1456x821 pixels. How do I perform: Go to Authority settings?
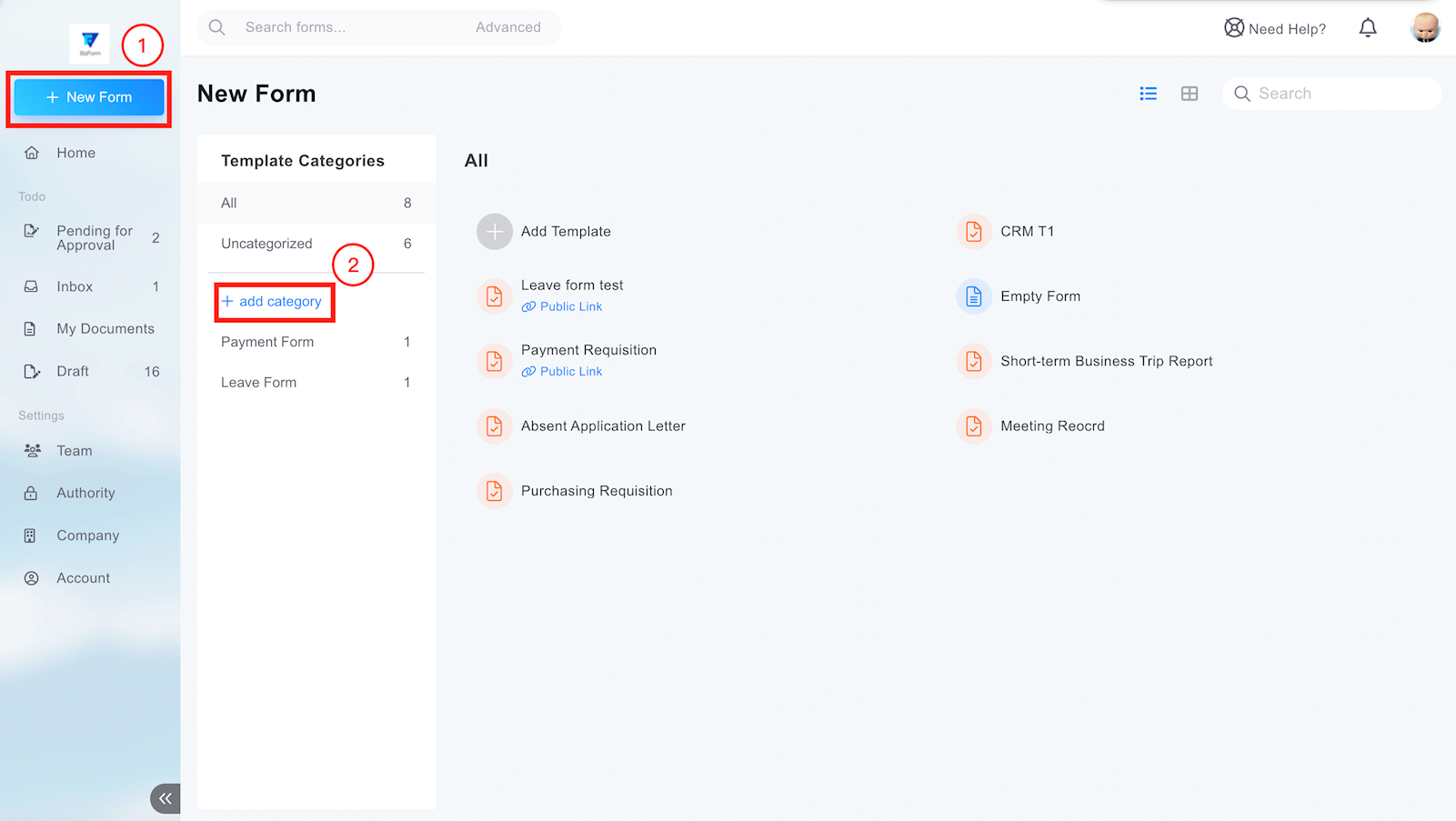(85, 493)
